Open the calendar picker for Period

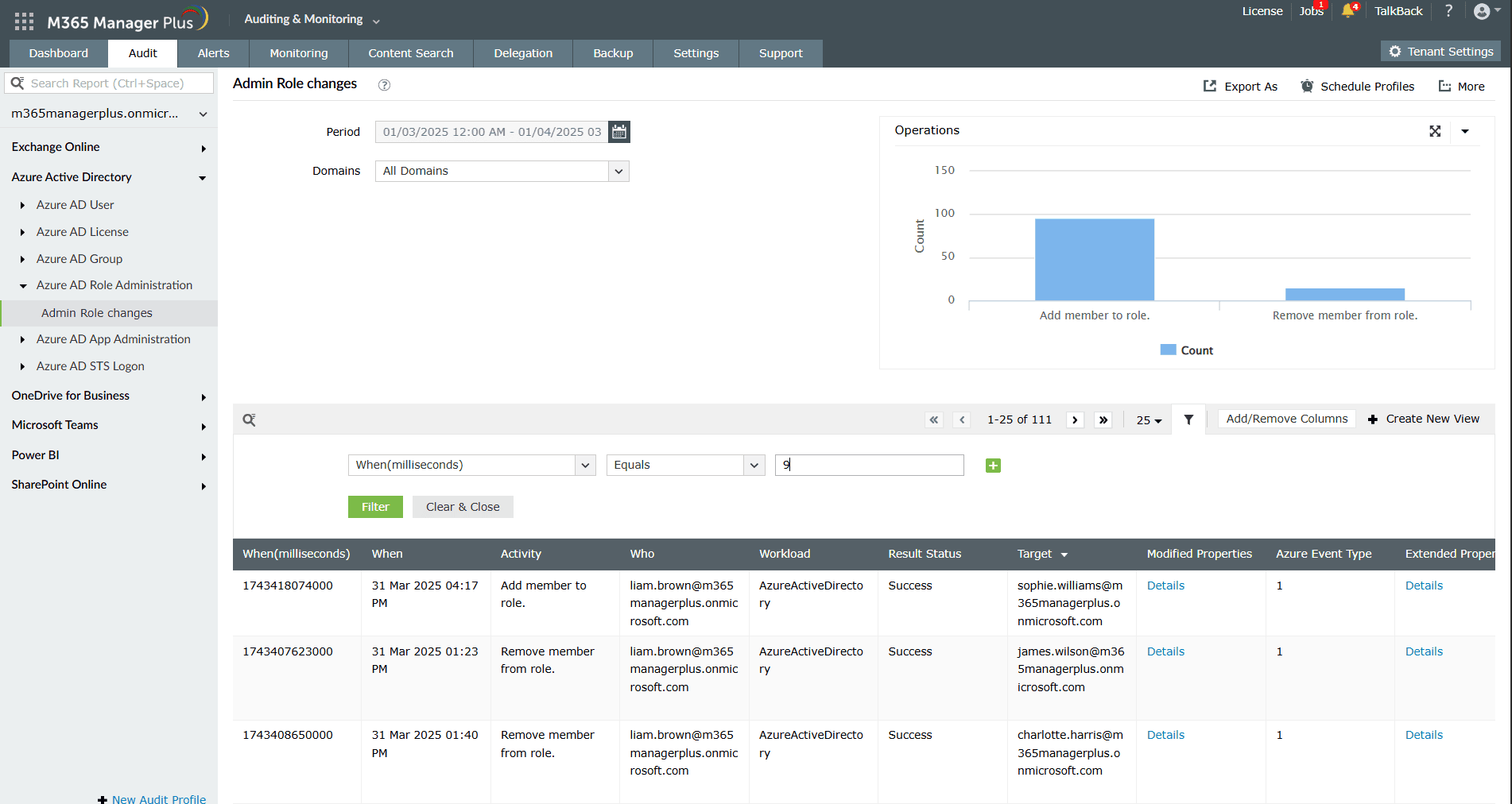618,132
